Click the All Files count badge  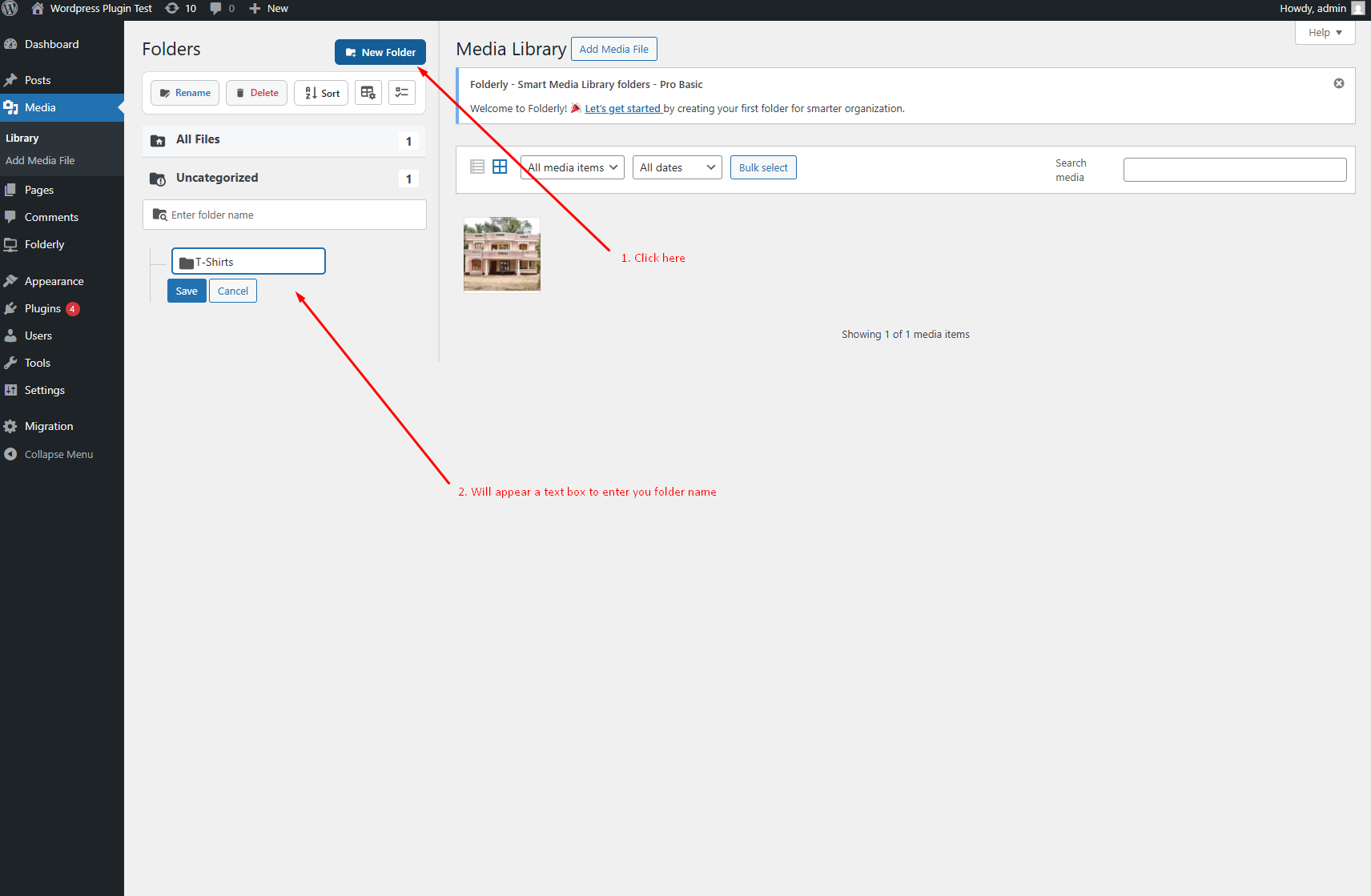(408, 141)
